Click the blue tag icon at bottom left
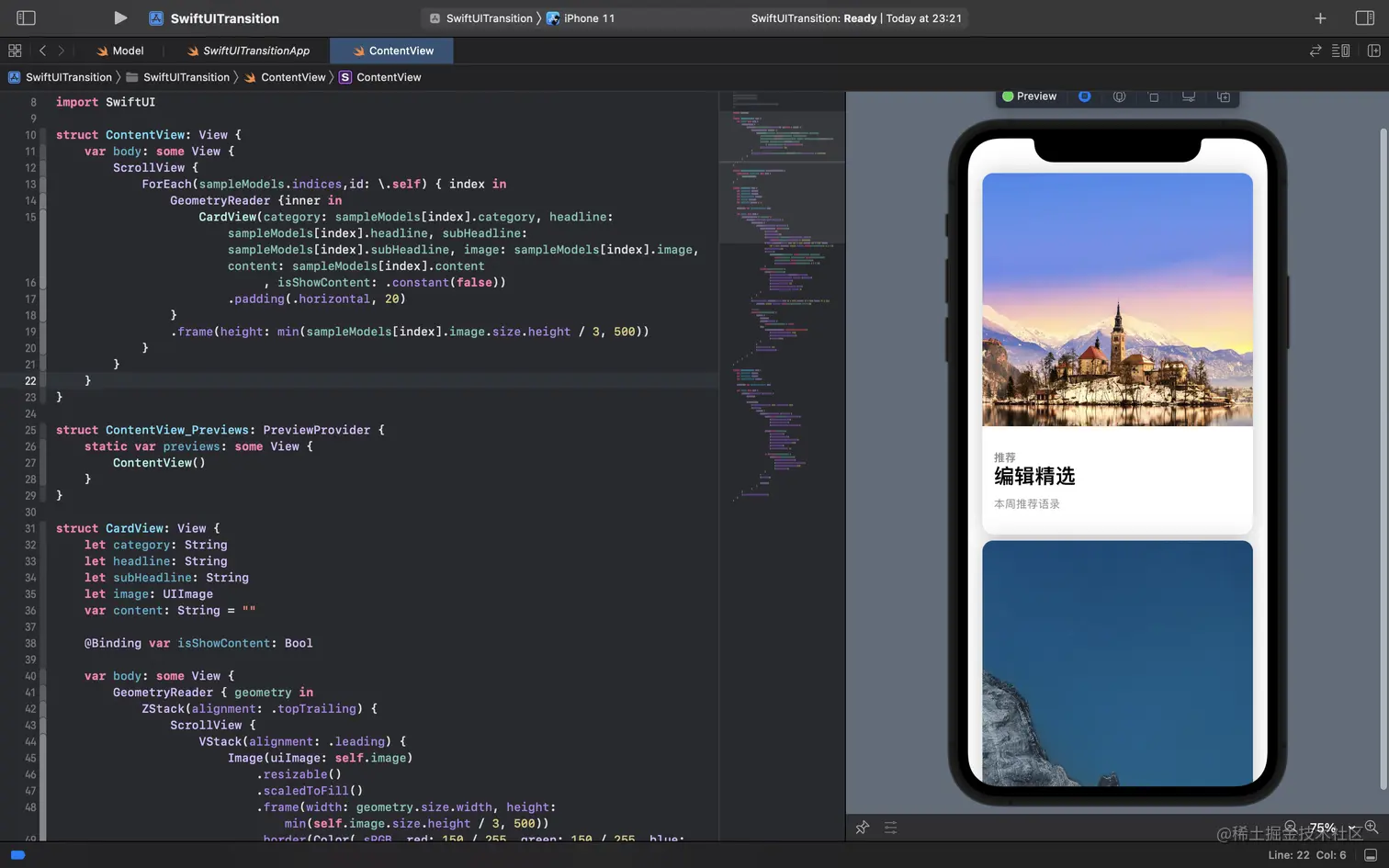This screenshot has width=1389, height=868. pos(17,855)
